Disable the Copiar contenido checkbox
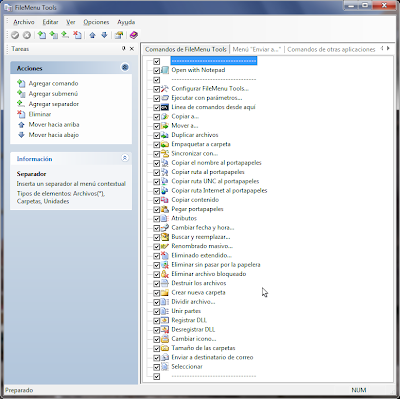The width and height of the screenshot is (400, 399). pyautogui.click(x=157, y=200)
